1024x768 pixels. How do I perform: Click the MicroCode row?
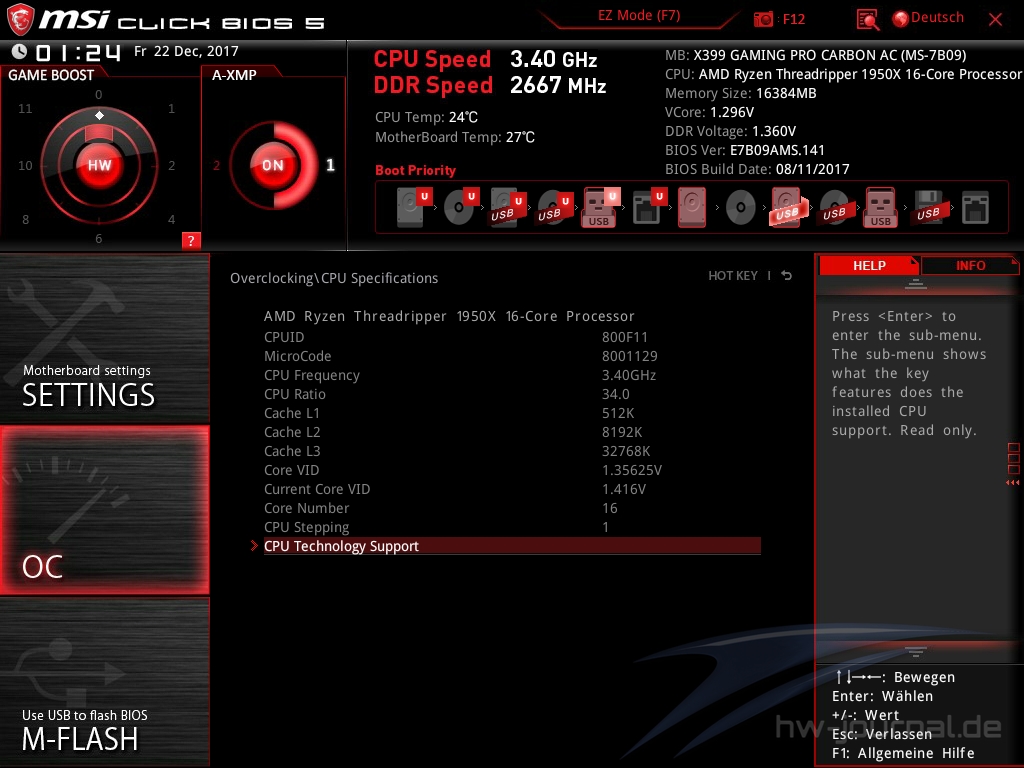pos(512,356)
